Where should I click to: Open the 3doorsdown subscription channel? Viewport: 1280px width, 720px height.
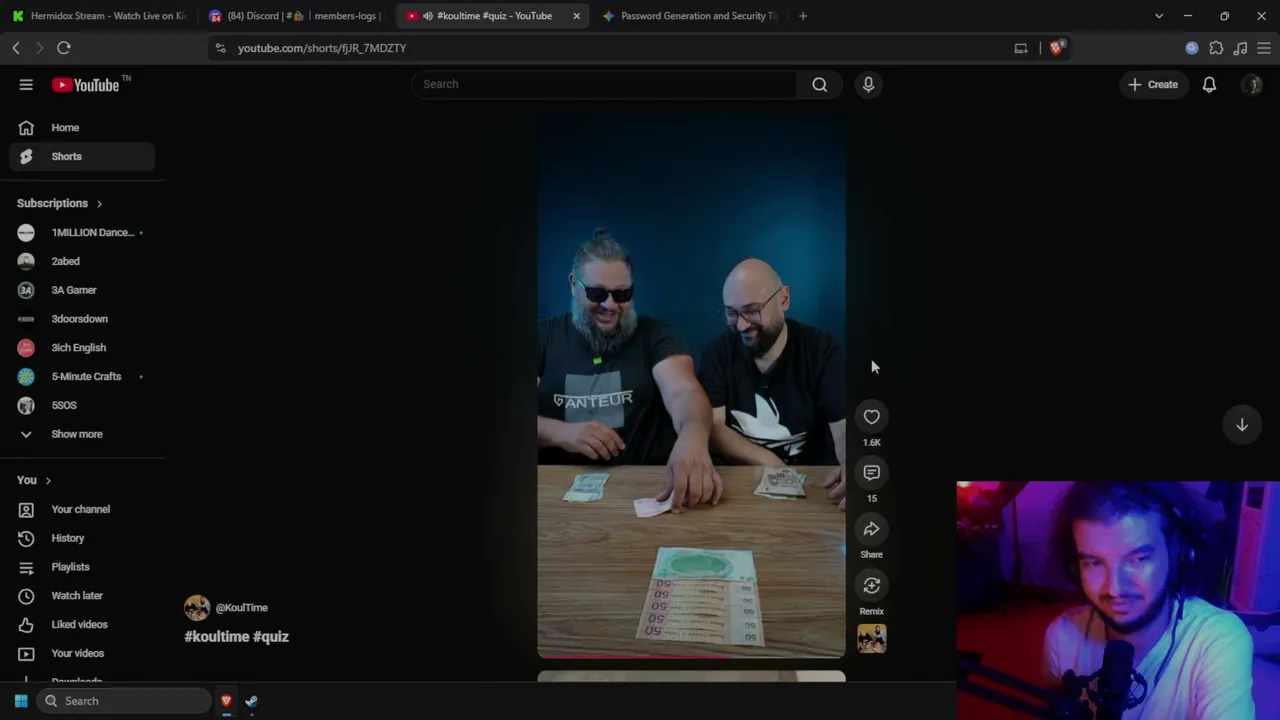[82, 319]
